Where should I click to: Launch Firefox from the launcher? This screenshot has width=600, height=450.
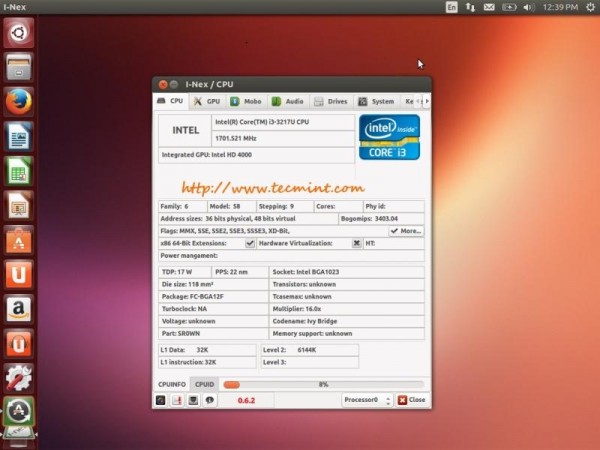coord(18,101)
